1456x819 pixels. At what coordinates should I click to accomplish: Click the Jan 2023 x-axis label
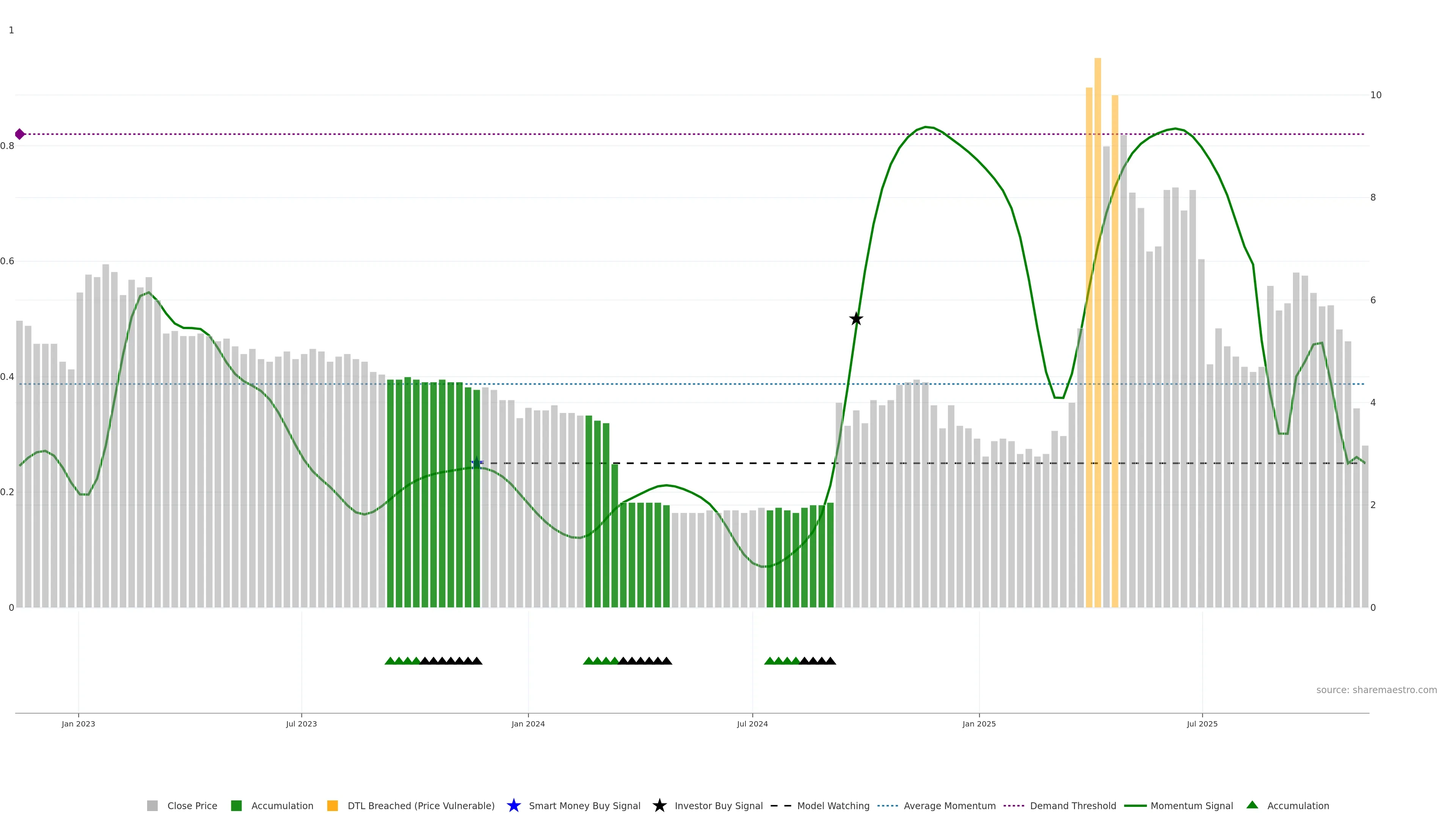(x=78, y=723)
